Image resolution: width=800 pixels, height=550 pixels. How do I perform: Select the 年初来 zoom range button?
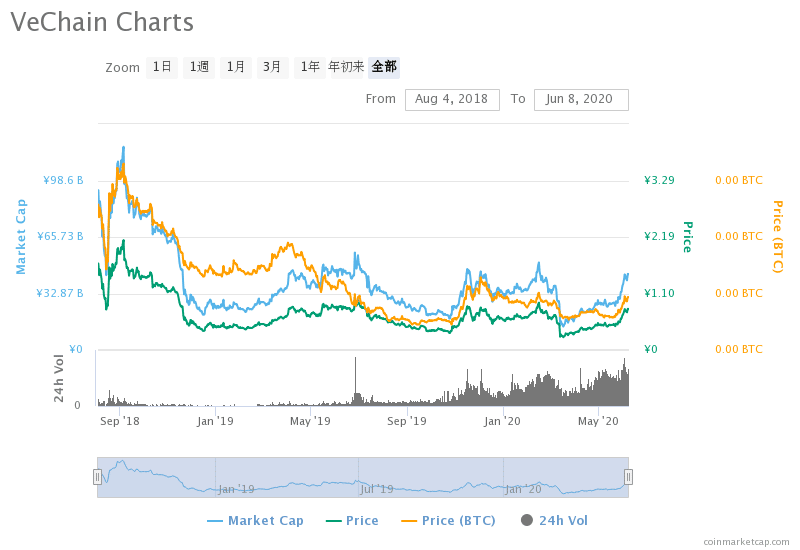[x=346, y=67]
